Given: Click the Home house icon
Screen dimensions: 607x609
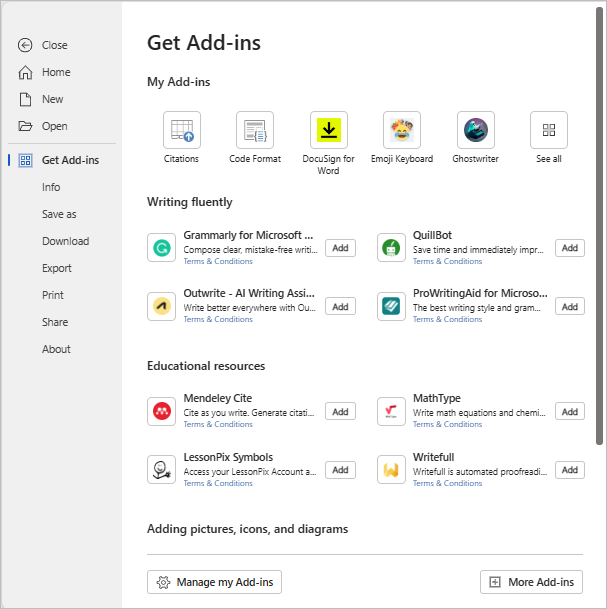Looking at the screenshot, I should tap(25, 72).
